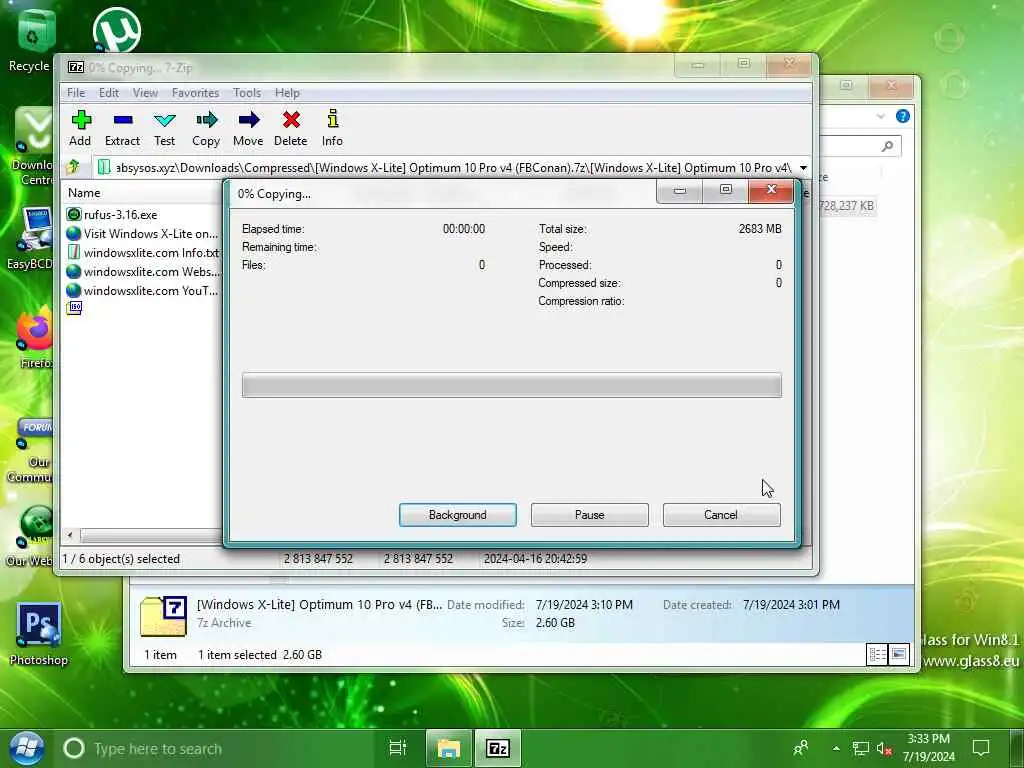The image size is (1024, 768).
Task: Open the File menu
Action: tap(76, 93)
